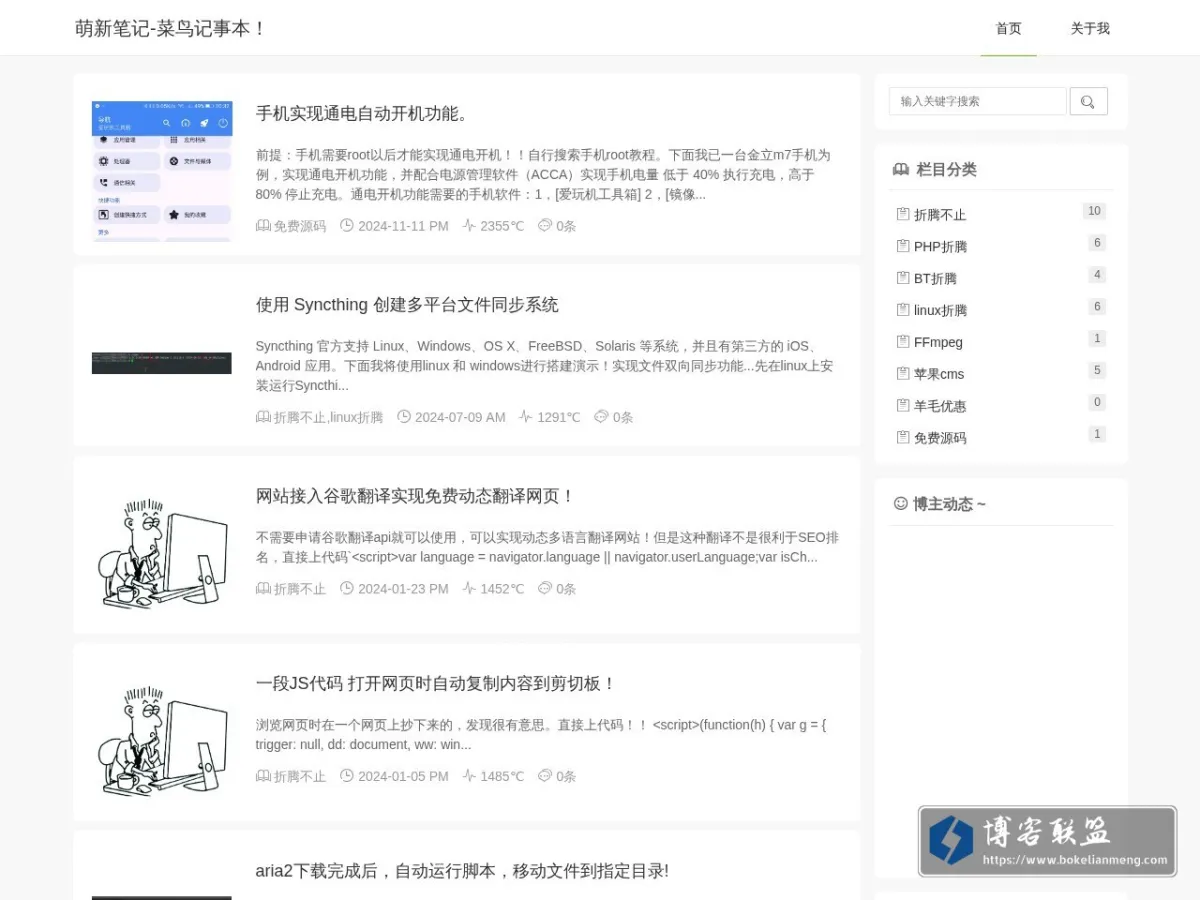This screenshot has width=1200, height=900.
Task: Select FFmpeg category in sidebar
Action: click(x=938, y=342)
